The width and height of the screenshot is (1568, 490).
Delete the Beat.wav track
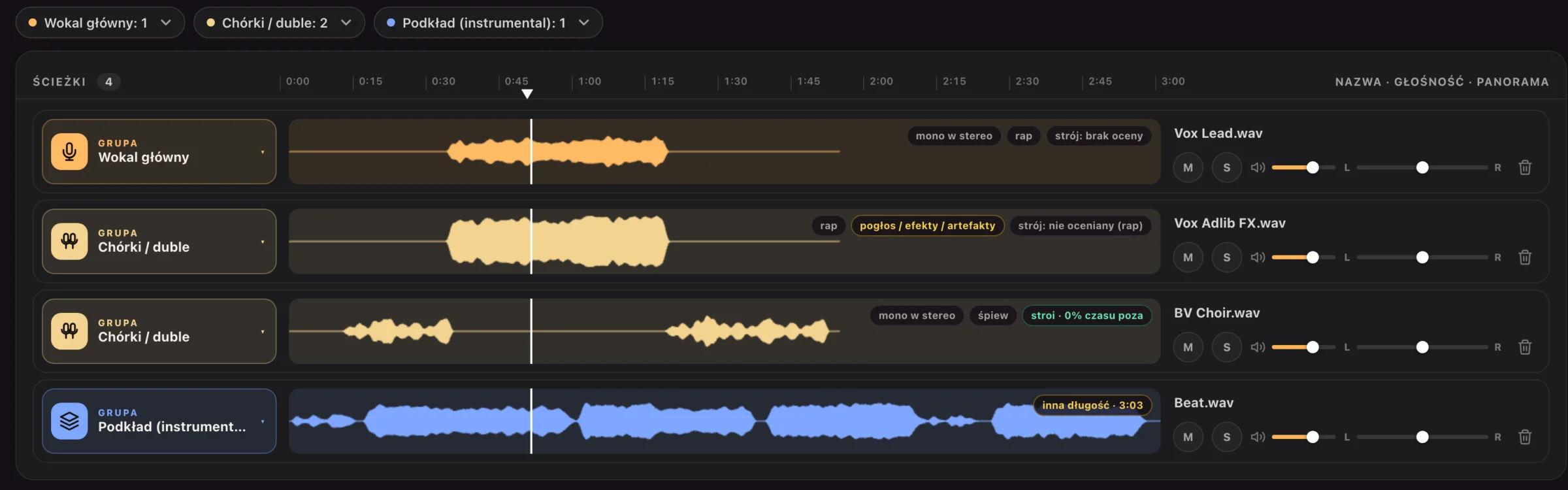pos(1525,437)
